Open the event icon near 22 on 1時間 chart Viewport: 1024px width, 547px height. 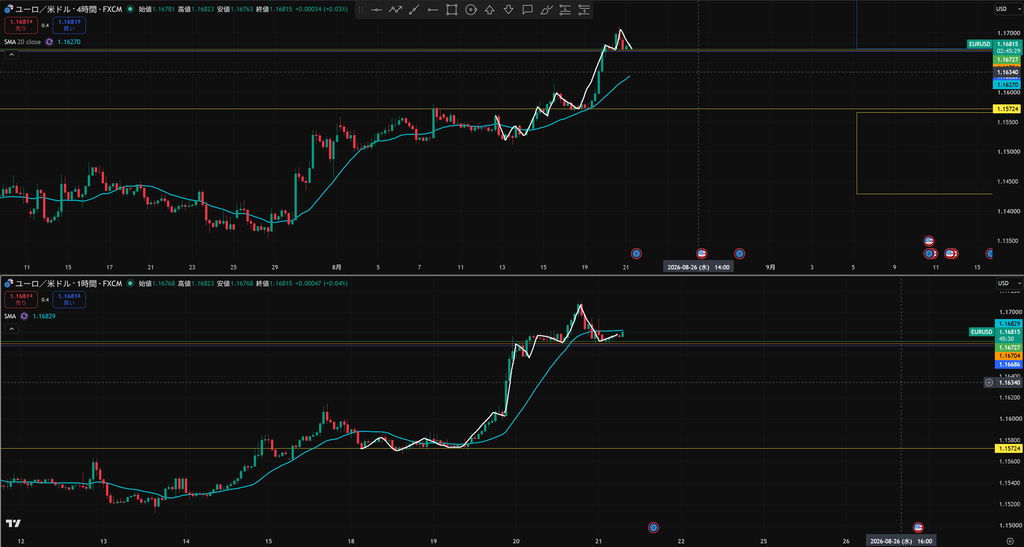[654, 527]
